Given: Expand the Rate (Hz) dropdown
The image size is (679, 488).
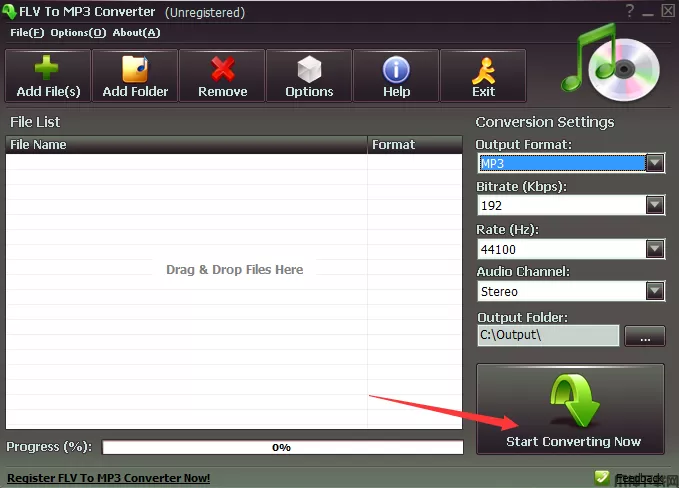Looking at the screenshot, I should point(655,249).
